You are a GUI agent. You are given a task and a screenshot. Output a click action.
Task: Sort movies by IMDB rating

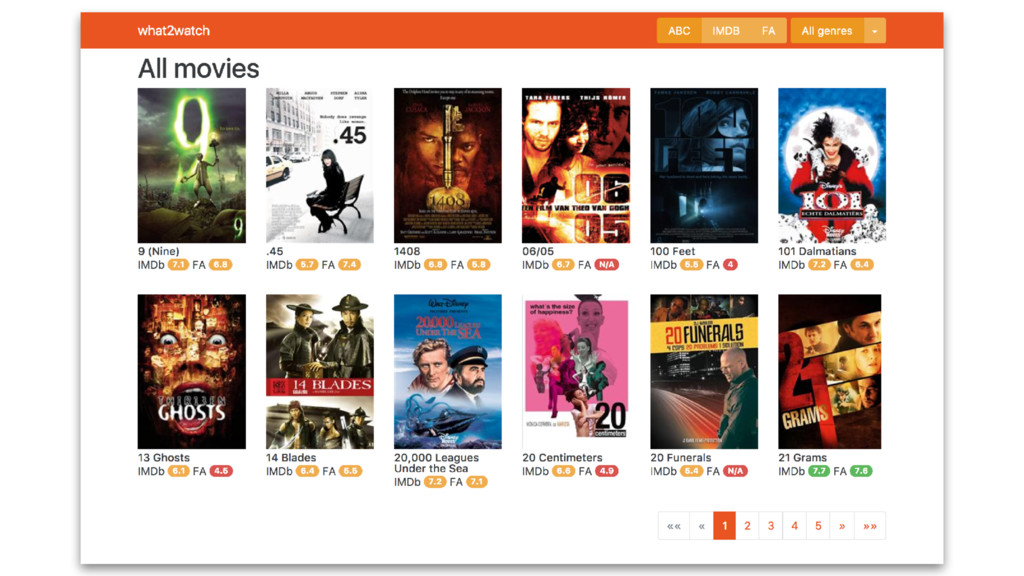(726, 31)
